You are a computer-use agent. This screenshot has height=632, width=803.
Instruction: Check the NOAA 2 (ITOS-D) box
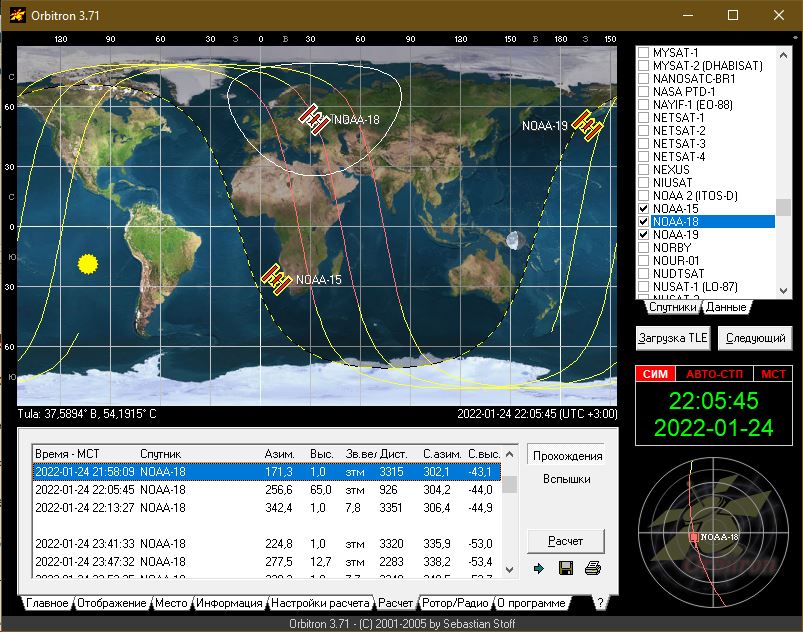pos(644,196)
